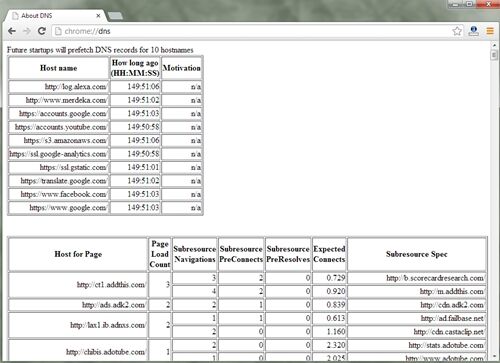The width and height of the screenshot is (500, 363).
Task: Click the Host name column header
Action: tap(59, 68)
